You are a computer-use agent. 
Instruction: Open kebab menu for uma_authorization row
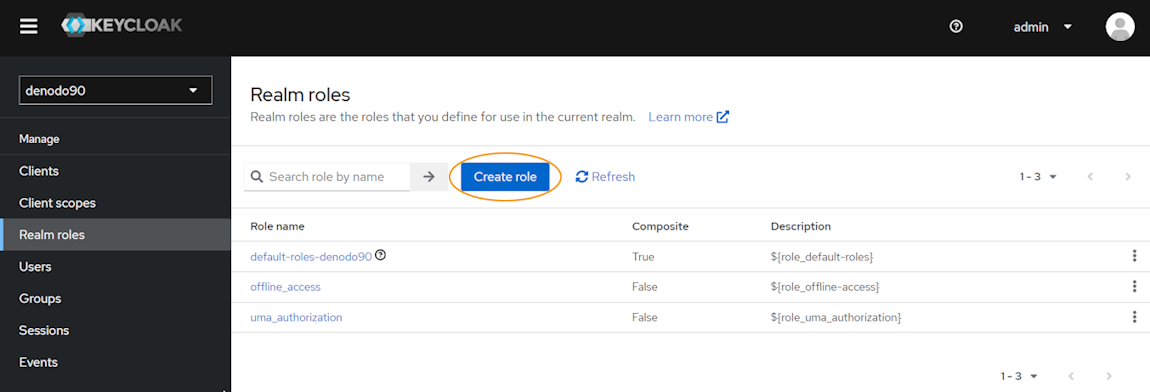pyautogui.click(x=1134, y=317)
